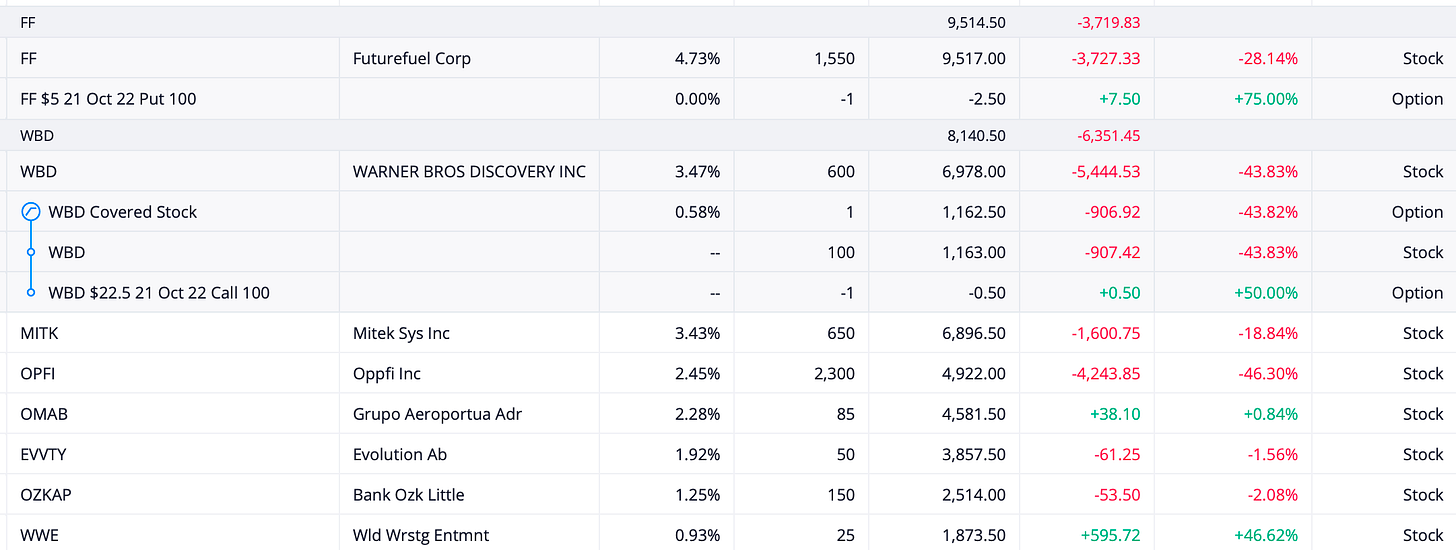This screenshot has height=550, width=1456.
Task: Click the Futurefuel Corp description
Action: (x=412, y=59)
